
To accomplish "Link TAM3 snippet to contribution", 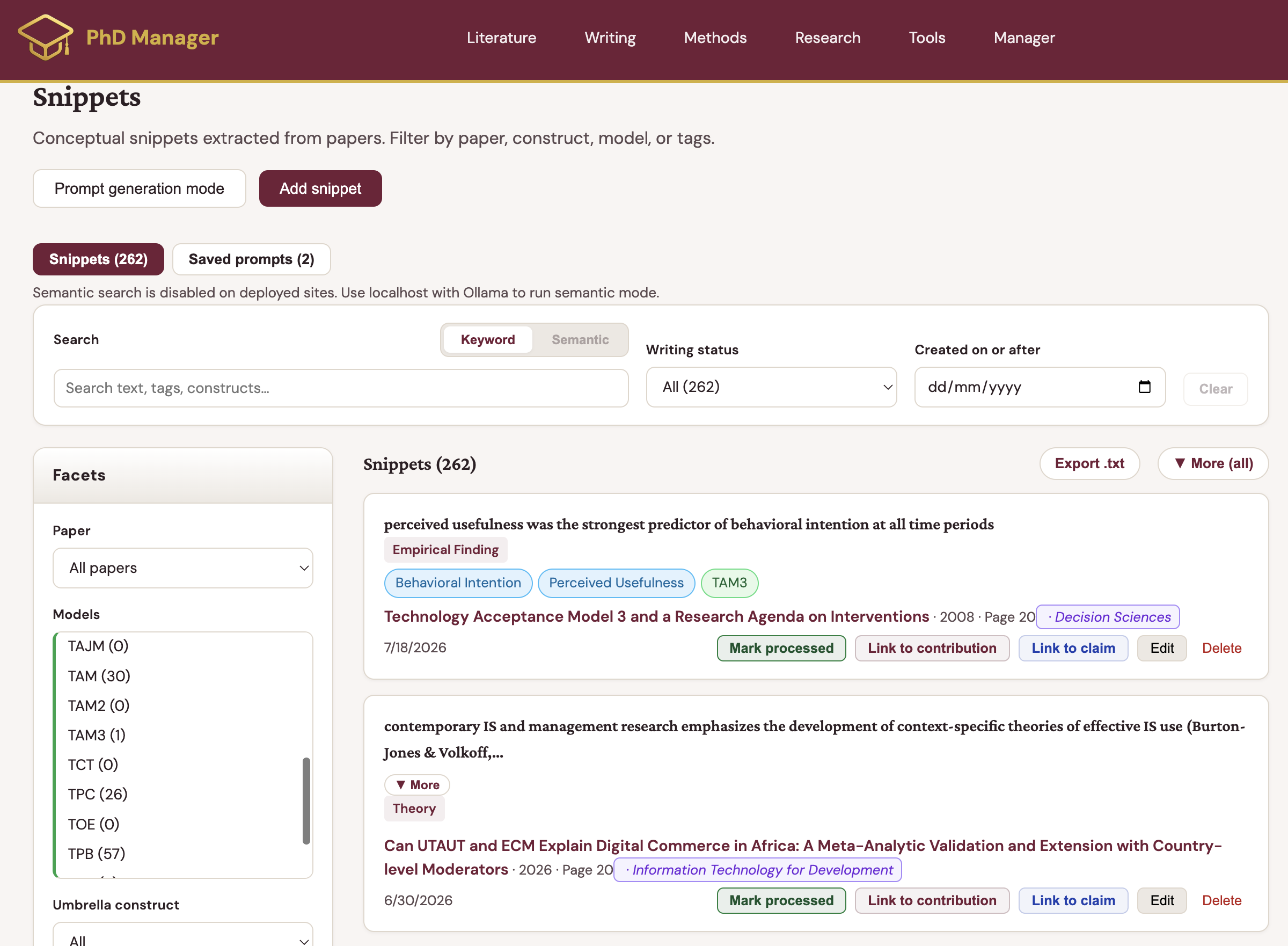I will pyautogui.click(x=931, y=648).
